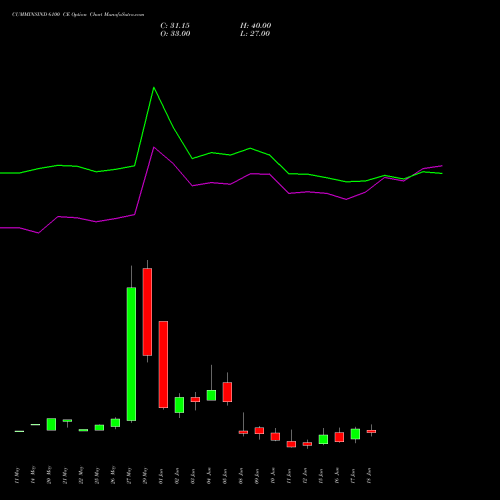Image resolution: width=500 pixels, height=500 pixels.
Task: Click the peak of the purple indicator line
Action: click(x=154, y=147)
